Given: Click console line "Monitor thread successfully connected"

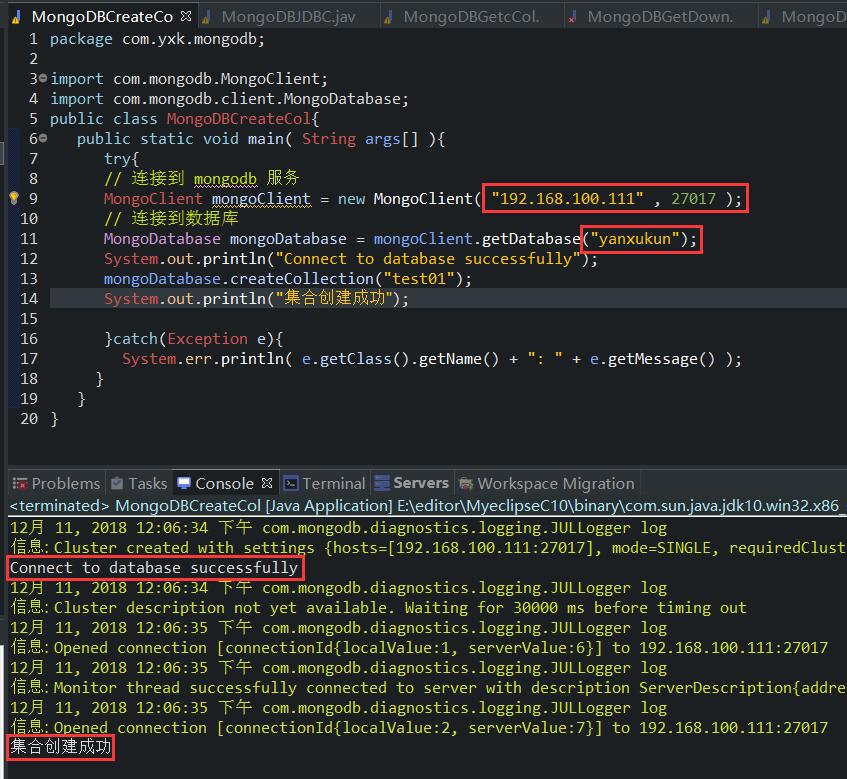Looking at the screenshot, I should (427, 687).
